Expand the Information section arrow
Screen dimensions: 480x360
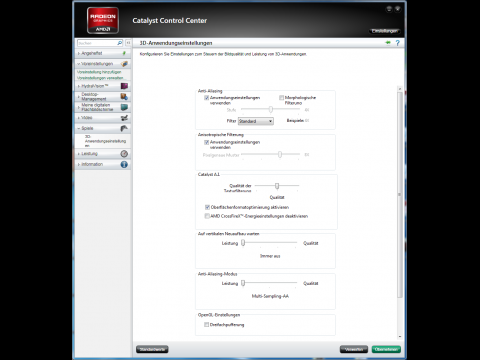pos(79,164)
